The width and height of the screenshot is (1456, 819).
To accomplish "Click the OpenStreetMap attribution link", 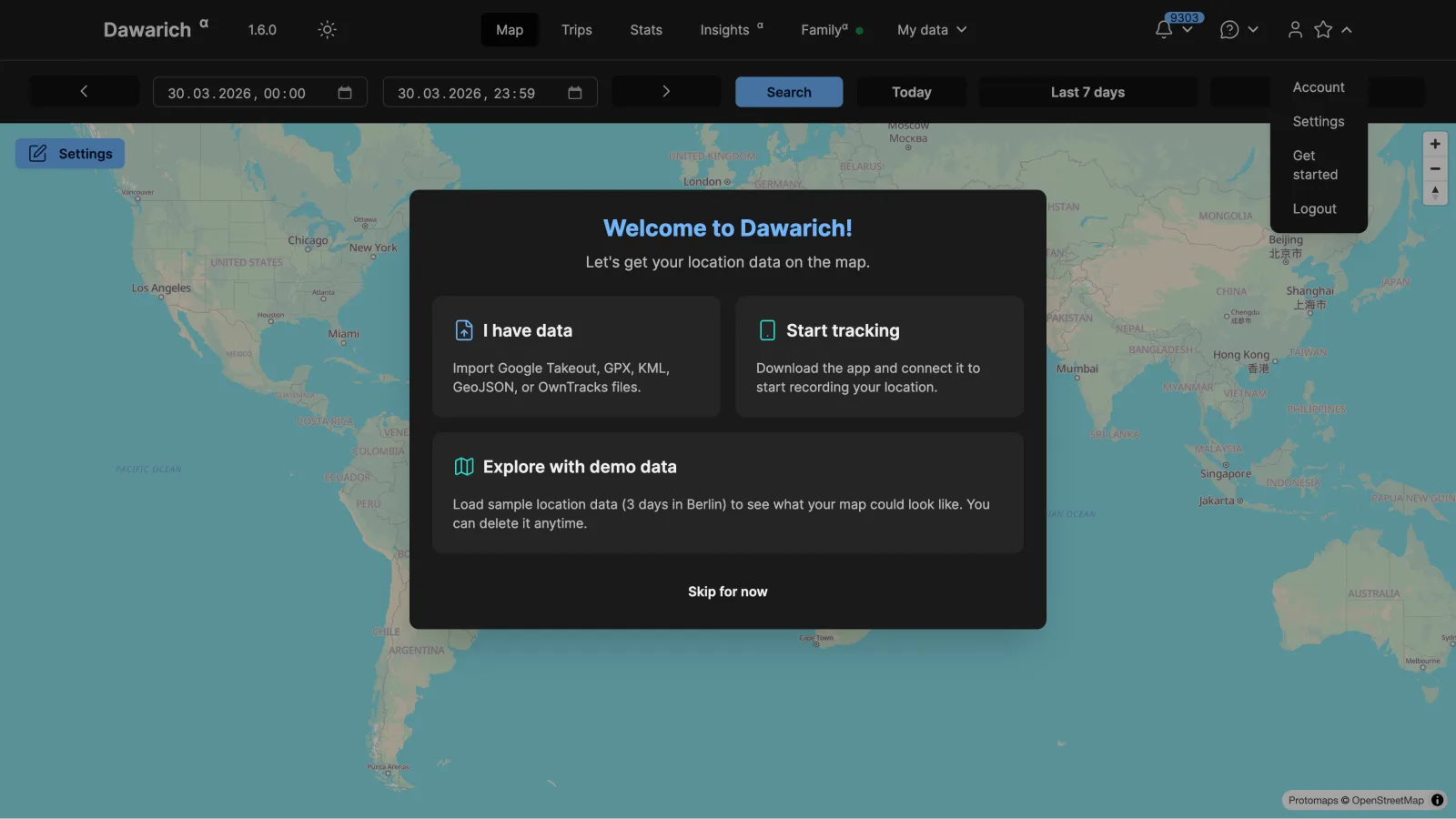I will [x=1388, y=801].
